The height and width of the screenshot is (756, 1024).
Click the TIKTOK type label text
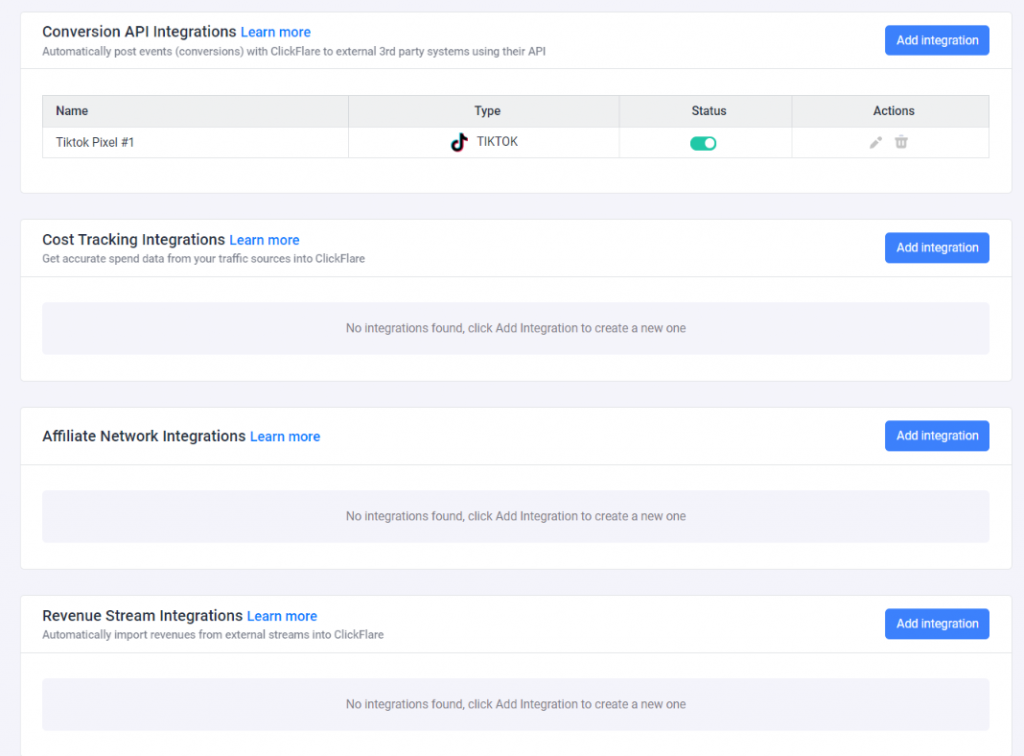497,141
